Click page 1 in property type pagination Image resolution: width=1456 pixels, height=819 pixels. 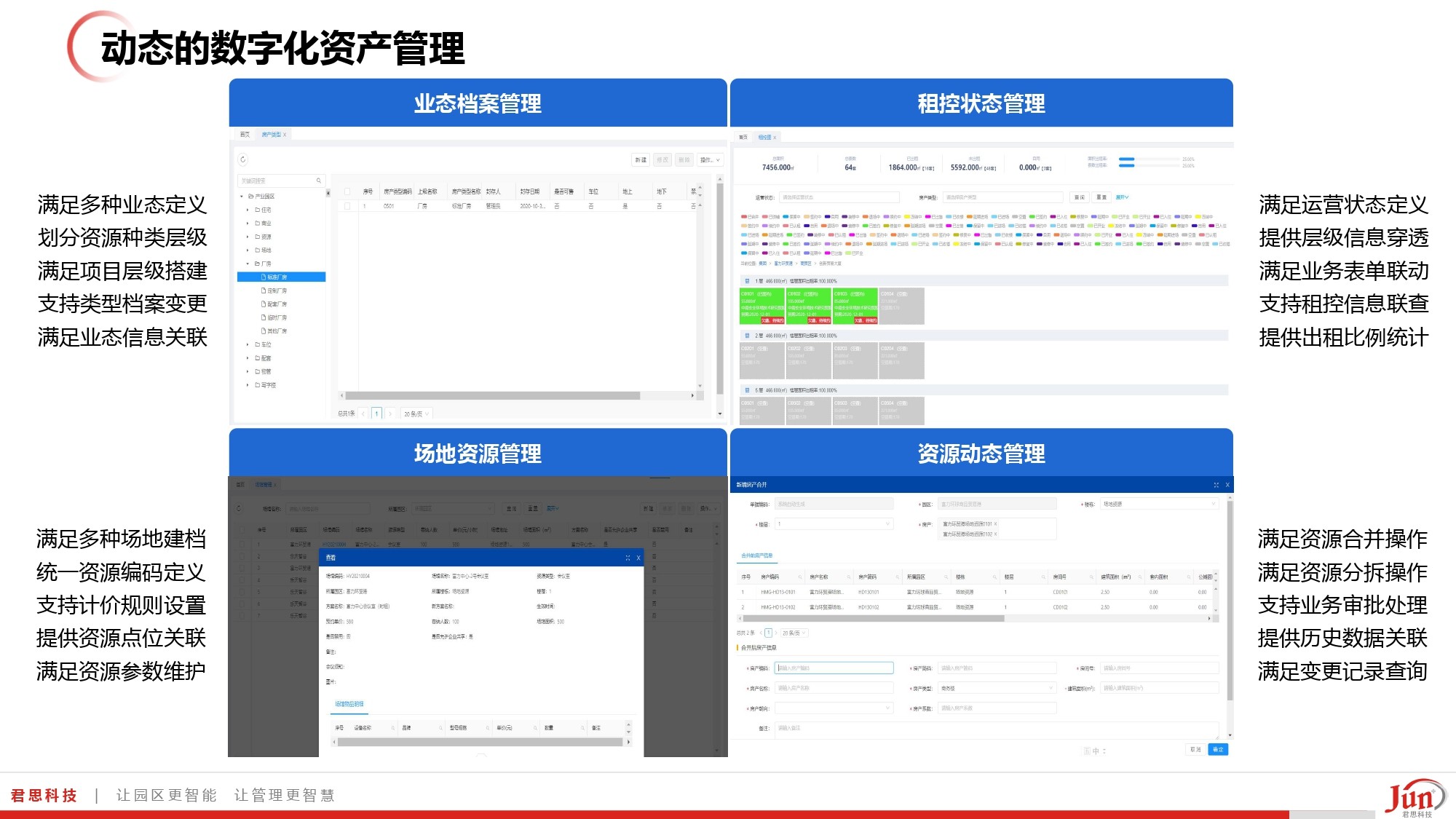point(376,414)
